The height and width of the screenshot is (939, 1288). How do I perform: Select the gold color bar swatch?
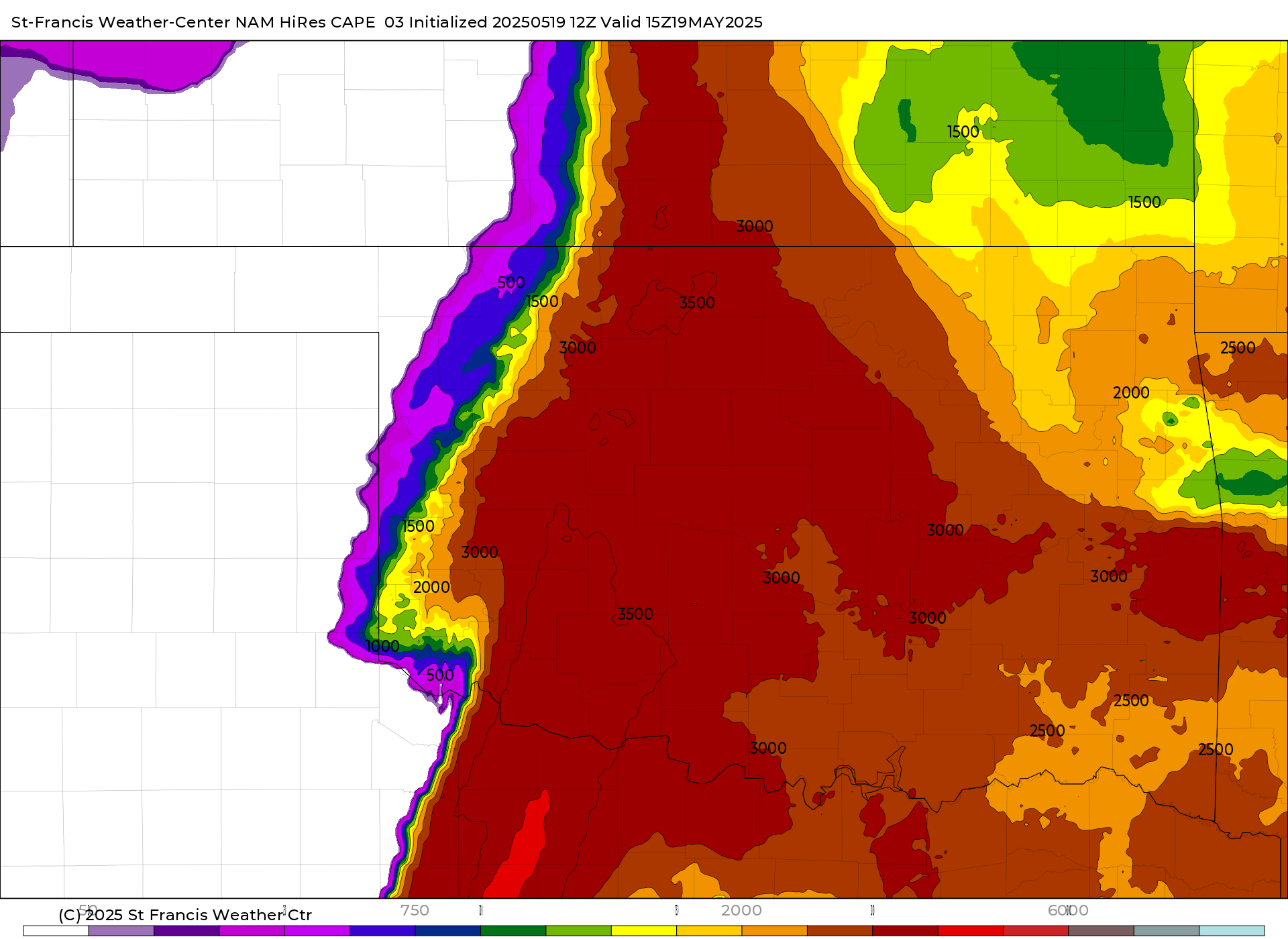(709, 931)
